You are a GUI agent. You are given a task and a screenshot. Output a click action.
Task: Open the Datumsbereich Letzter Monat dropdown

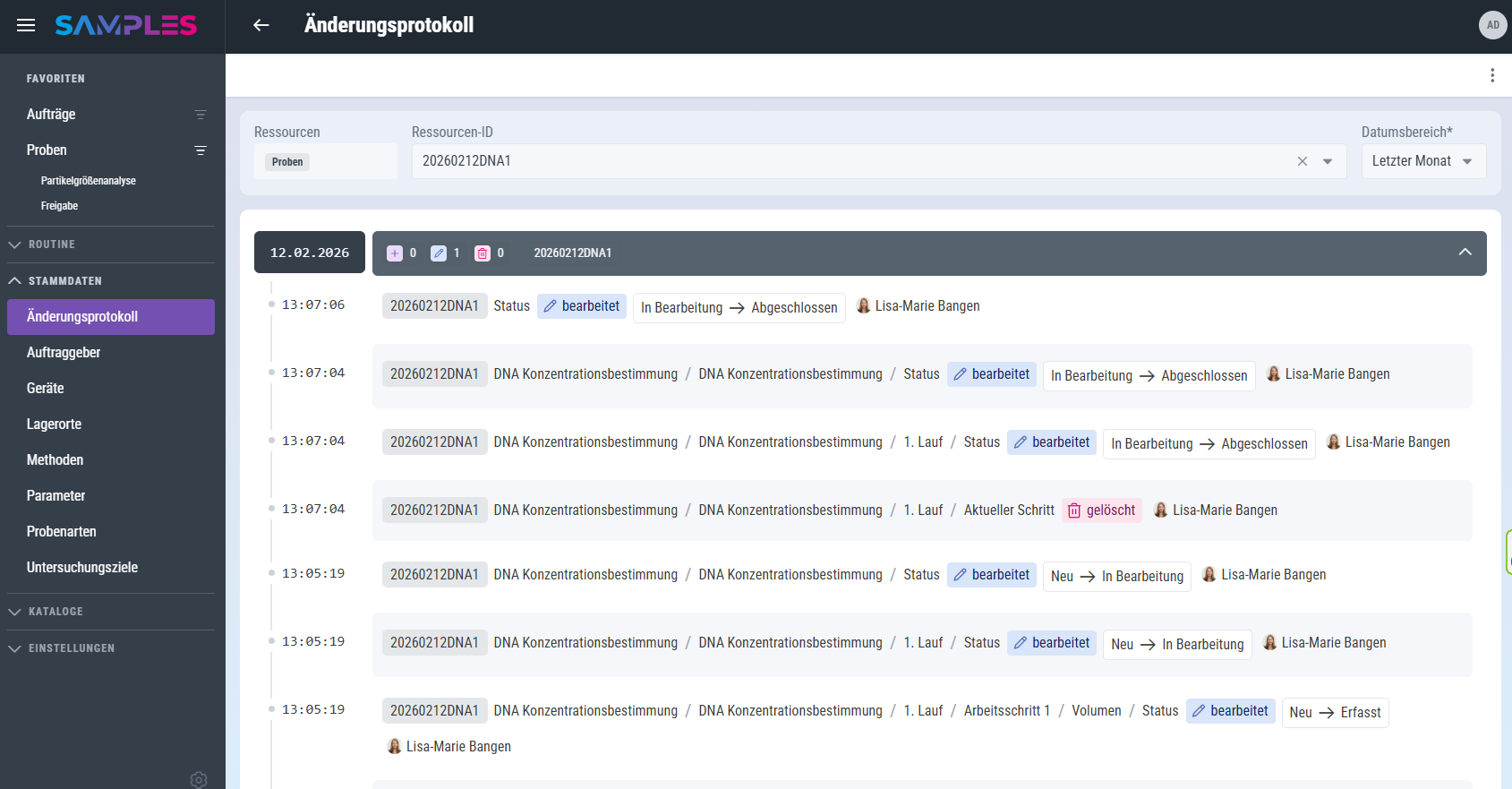[1422, 161]
